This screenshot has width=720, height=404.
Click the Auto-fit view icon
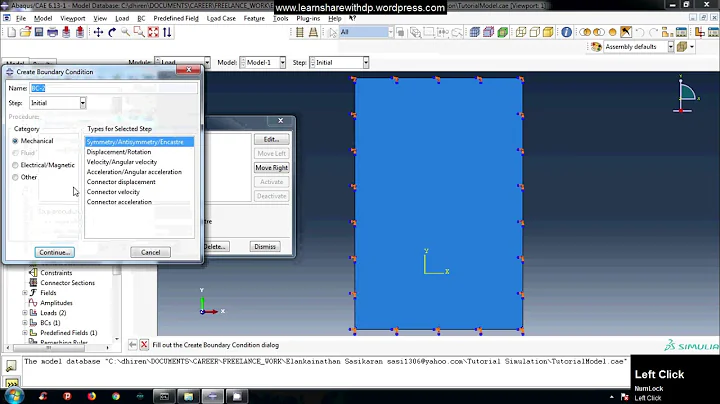(153, 32)
